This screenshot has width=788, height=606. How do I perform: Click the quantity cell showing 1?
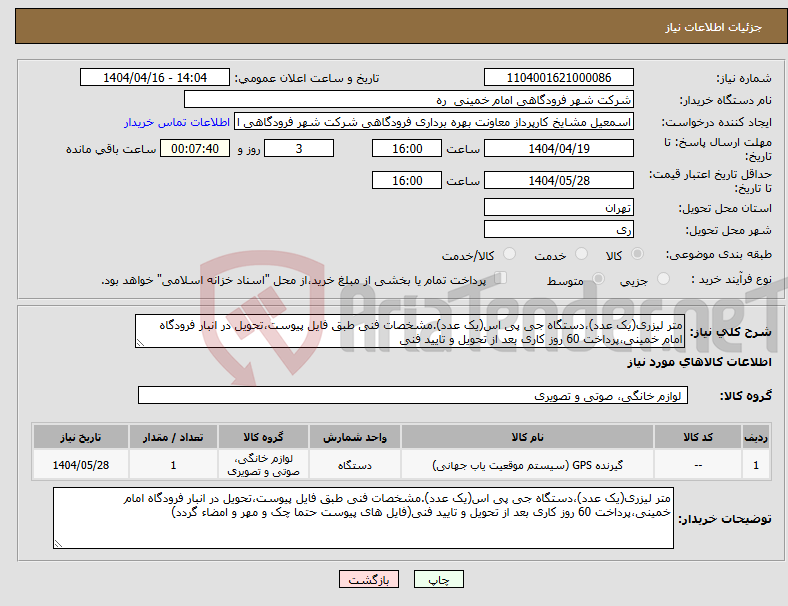[x=173, y=465]
